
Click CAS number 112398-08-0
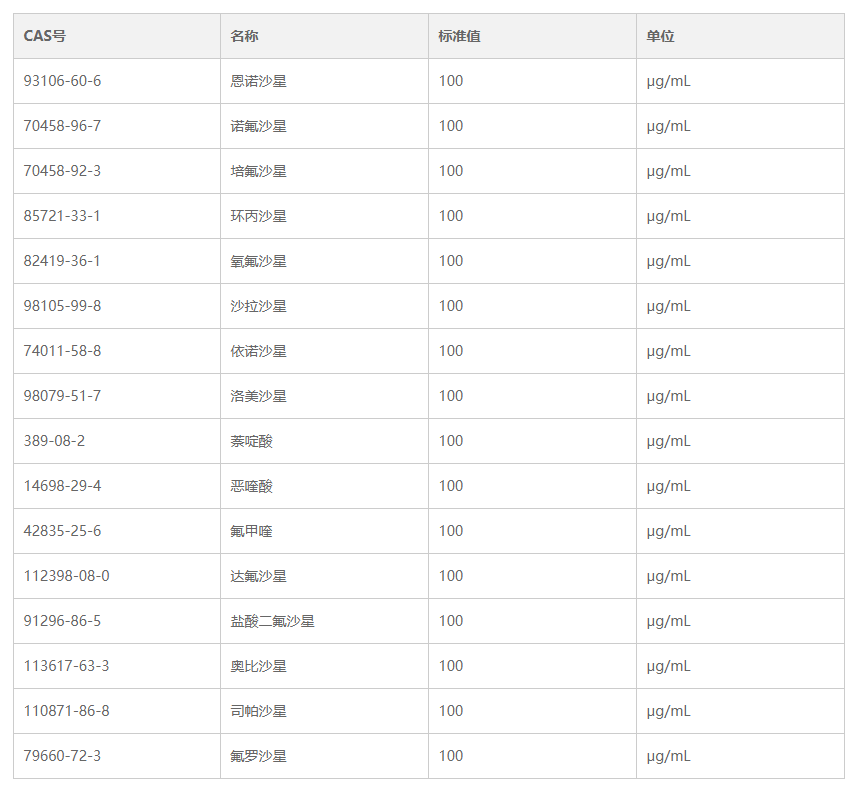pyautogui.click(x=66, y=576)
